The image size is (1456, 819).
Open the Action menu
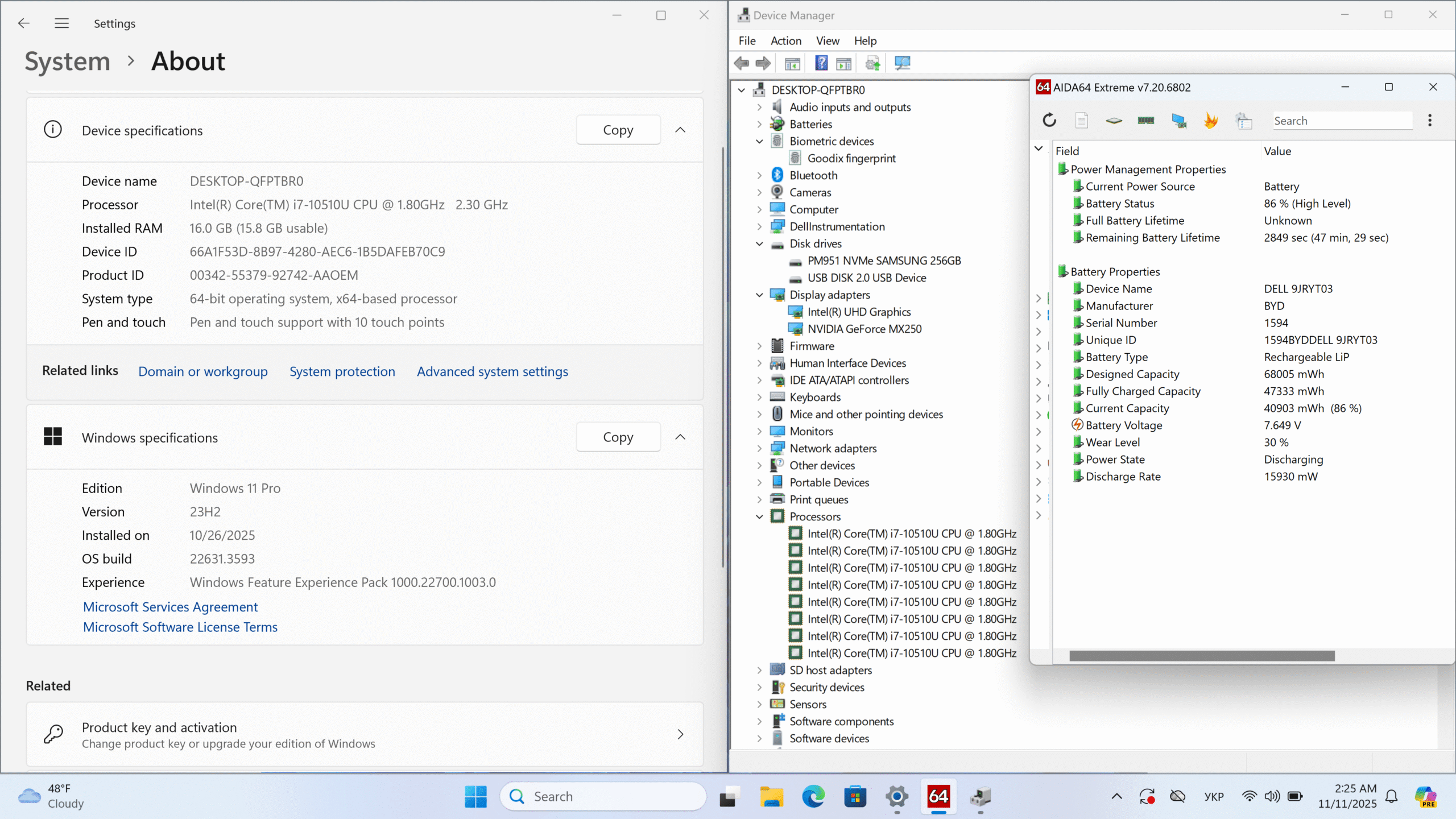(785, 40)
